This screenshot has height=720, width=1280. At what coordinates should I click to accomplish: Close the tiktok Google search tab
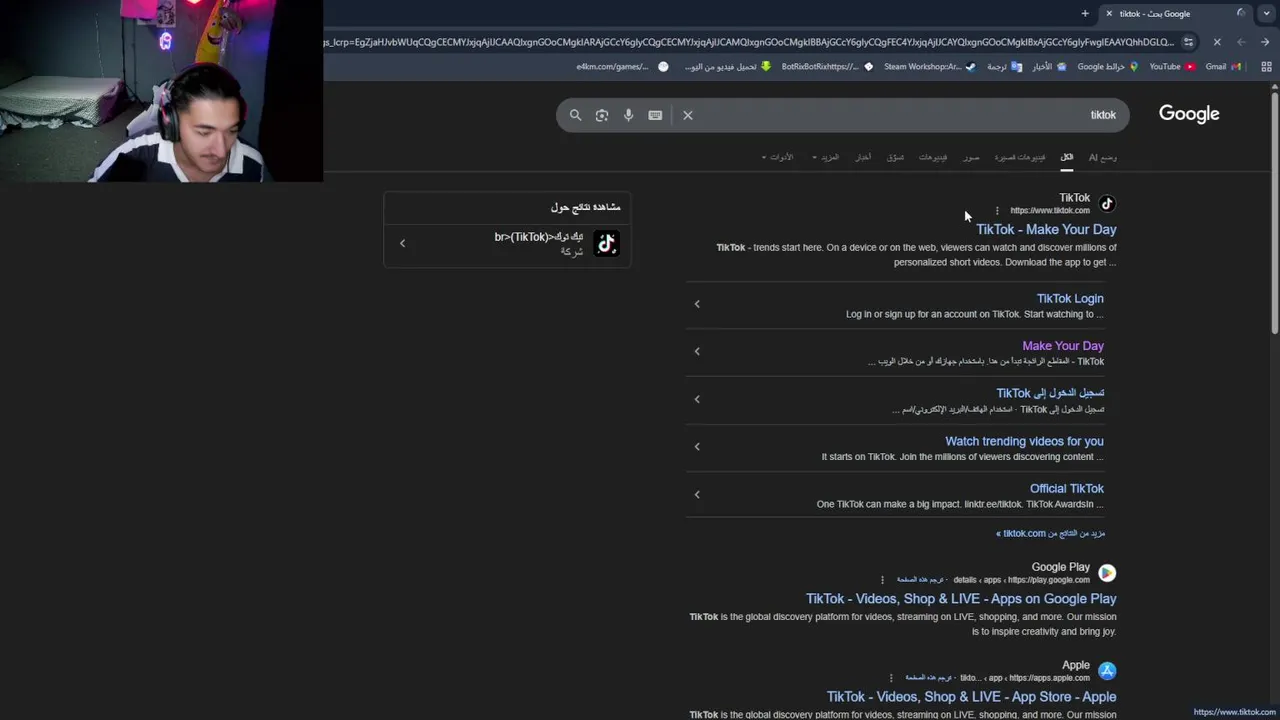tap(1108, 14)
